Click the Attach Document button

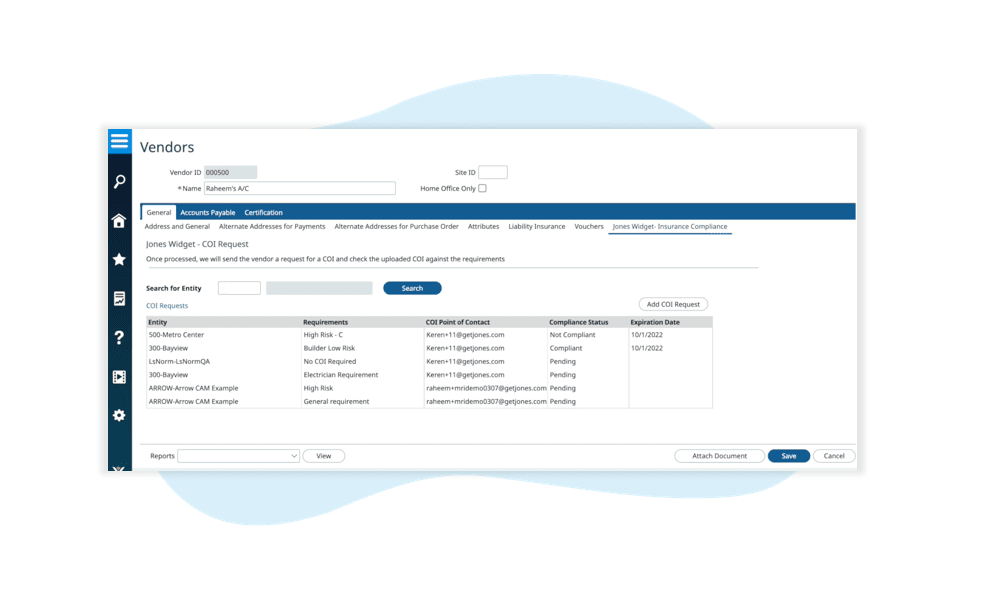point(719,456)
